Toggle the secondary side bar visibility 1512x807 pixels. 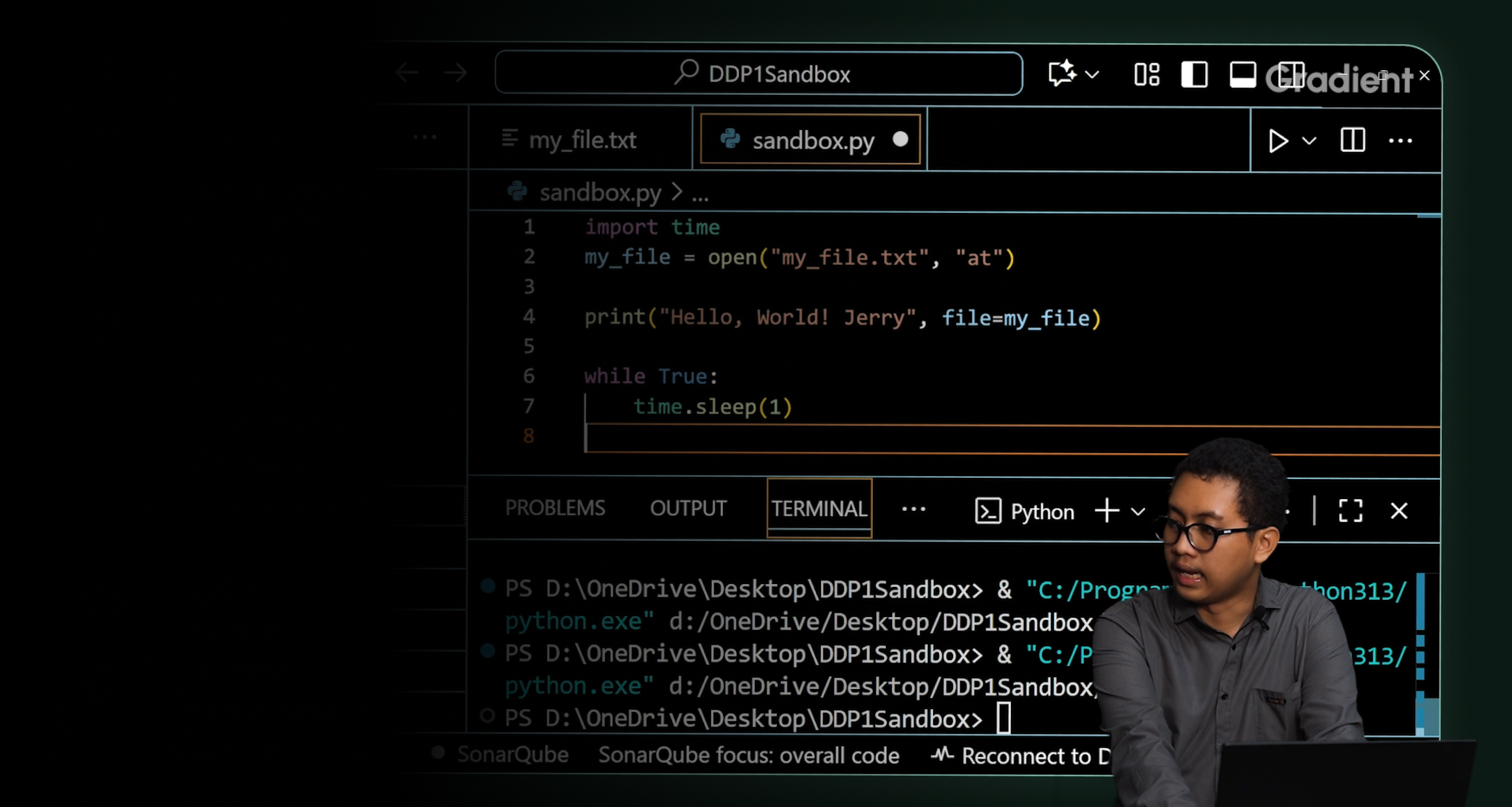(x=1291, y=74)
